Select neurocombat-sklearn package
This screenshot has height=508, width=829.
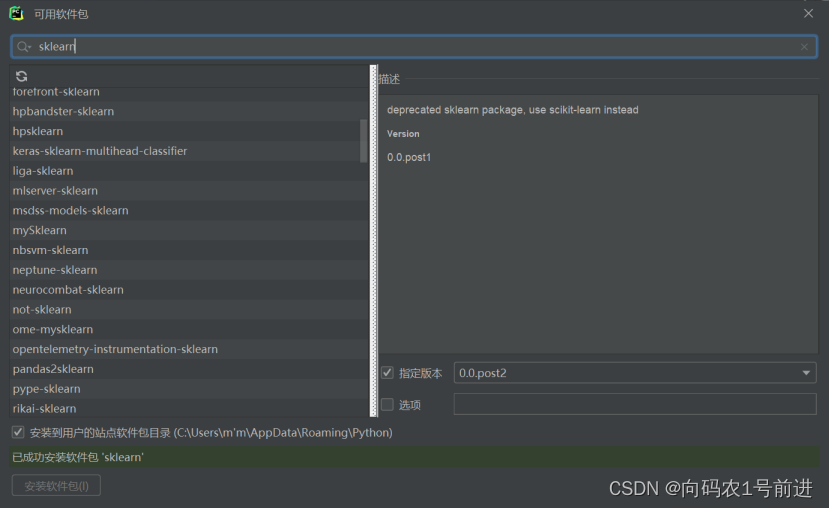click(189, 290)
